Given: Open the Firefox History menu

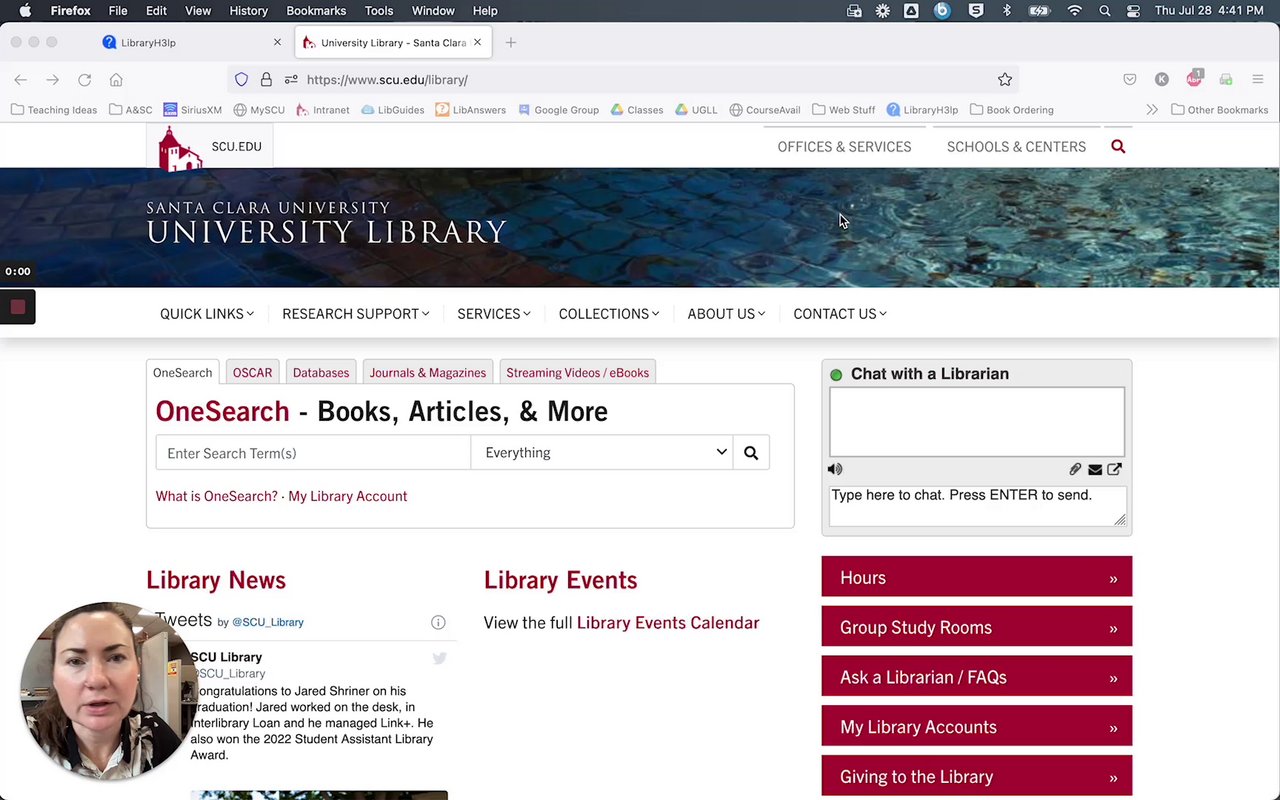Looking at the screenshot, I should pyautogui.click(x=248, y=11).
